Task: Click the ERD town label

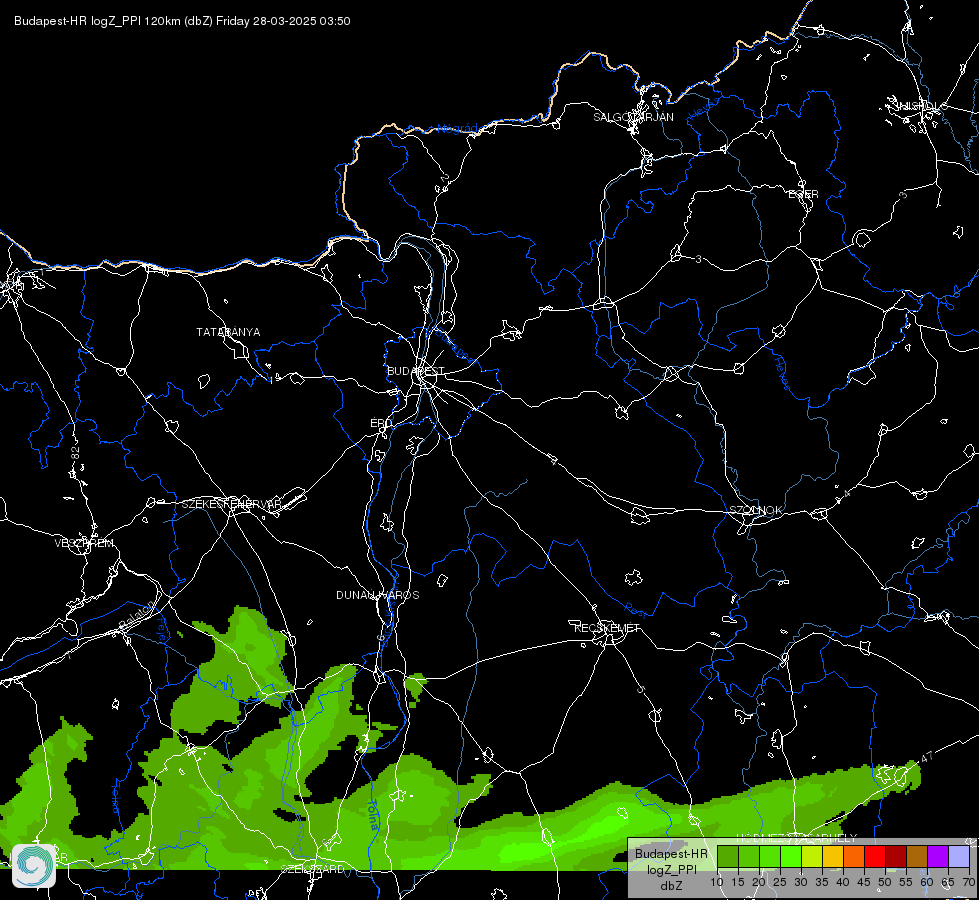Action: tap(381, 423)
